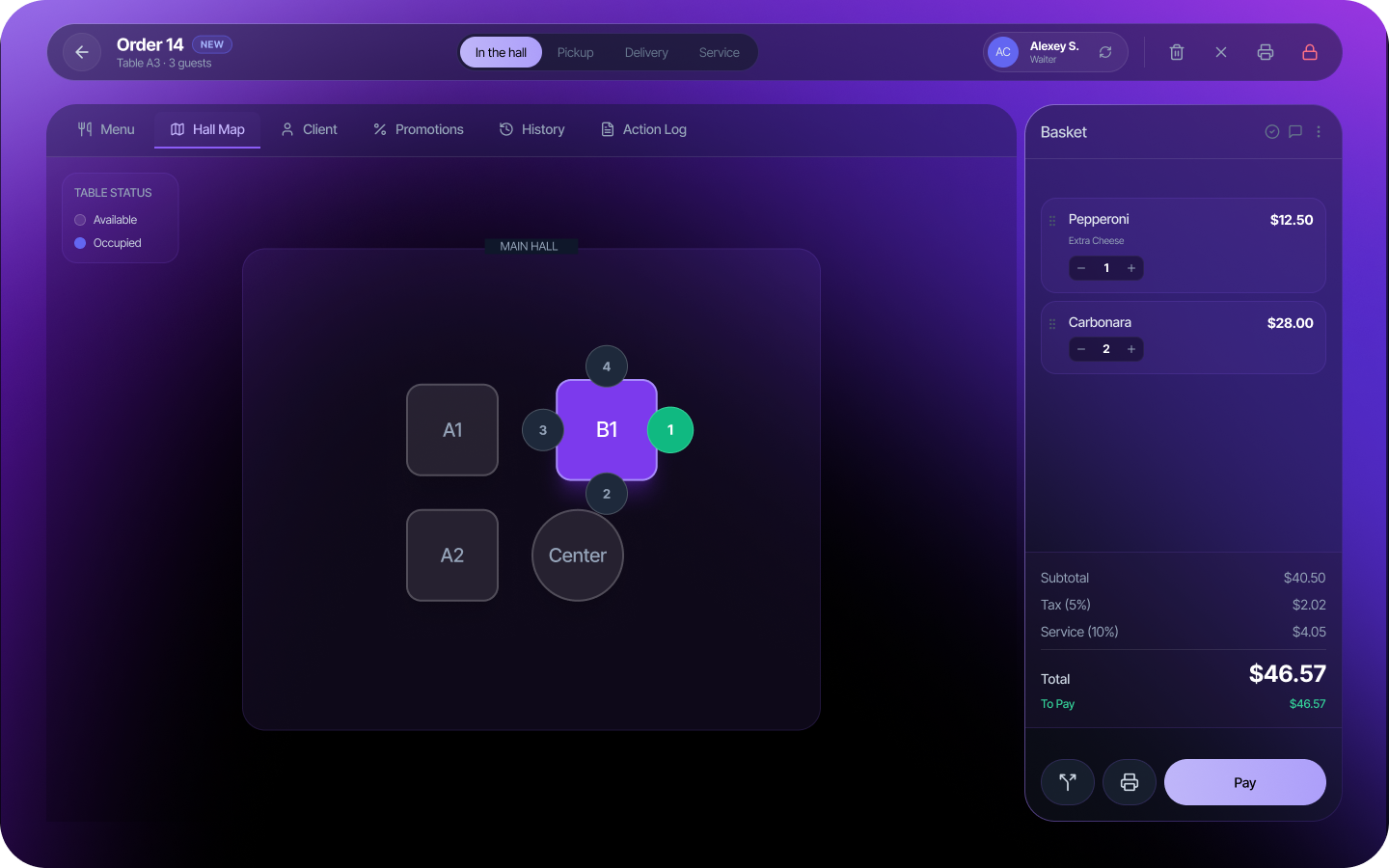This screenshot has width=1389, height=868.
Task: Click the Alexey S. waiter name
Action: [x=1054, y=46]
